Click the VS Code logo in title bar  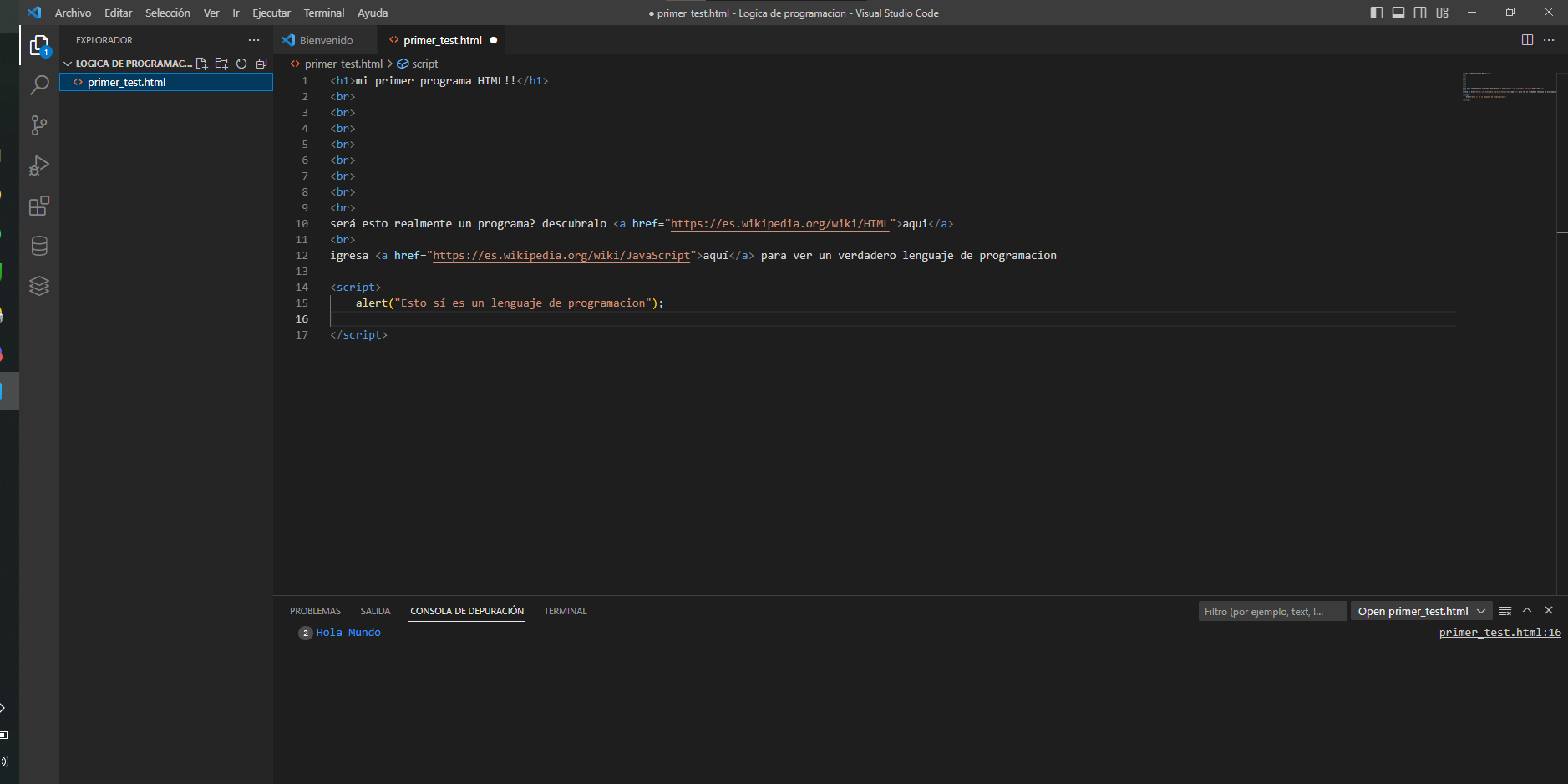[x=34, y=13]
